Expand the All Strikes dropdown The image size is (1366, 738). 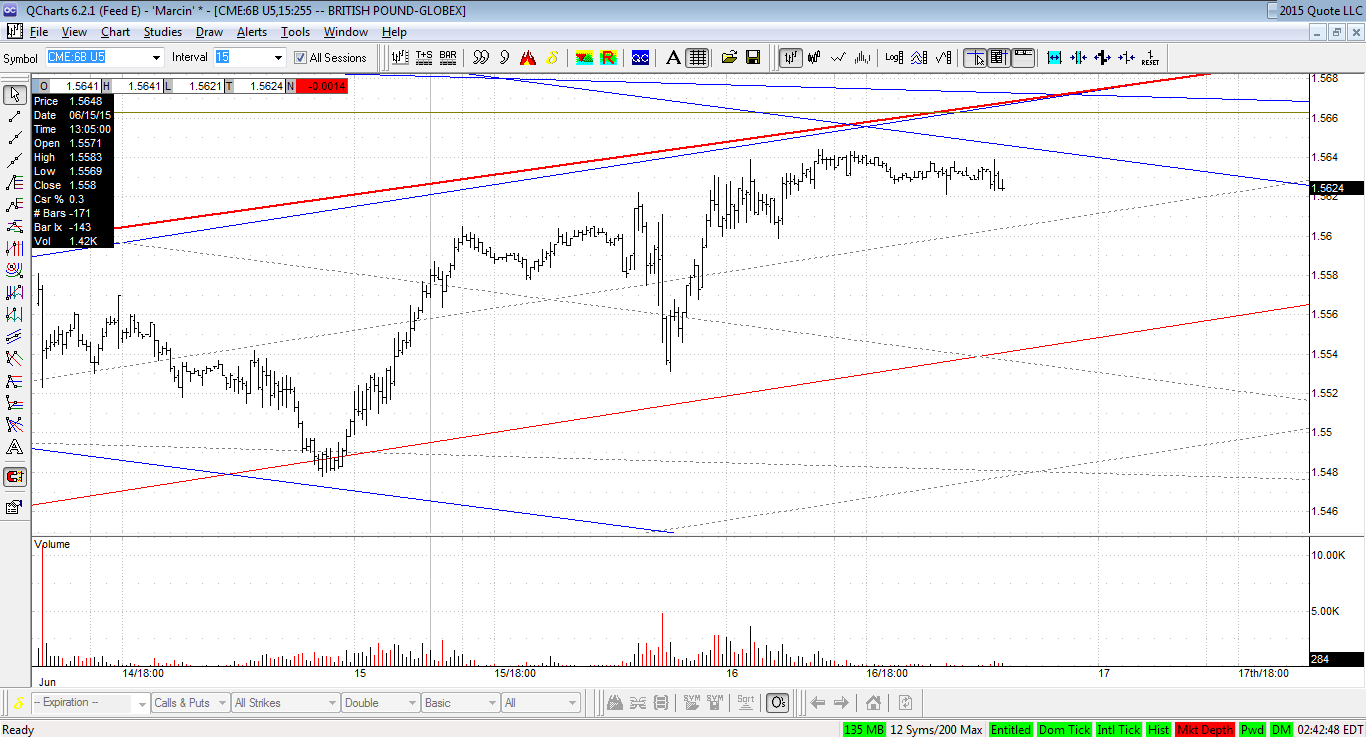point(285,703)
